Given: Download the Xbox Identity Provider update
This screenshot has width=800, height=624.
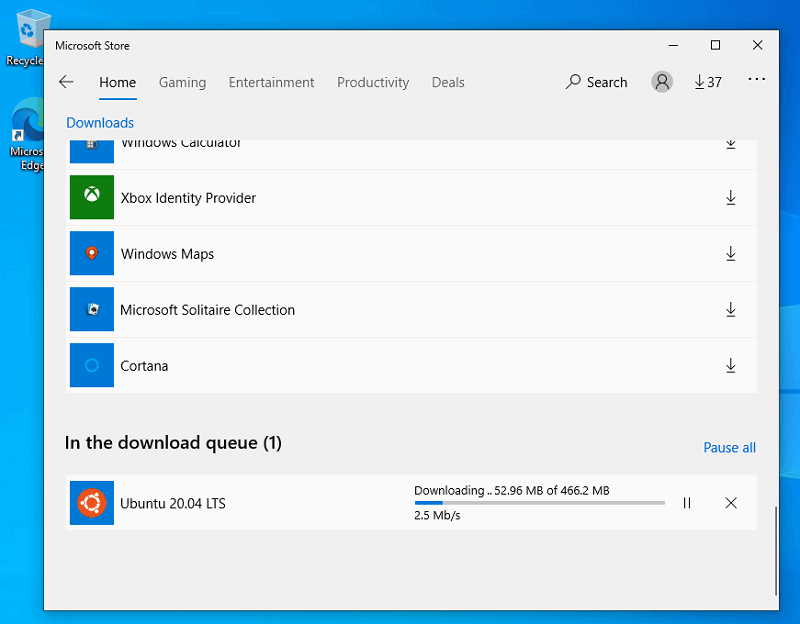Looking at the screenshot, I should [x=731, y=197].
